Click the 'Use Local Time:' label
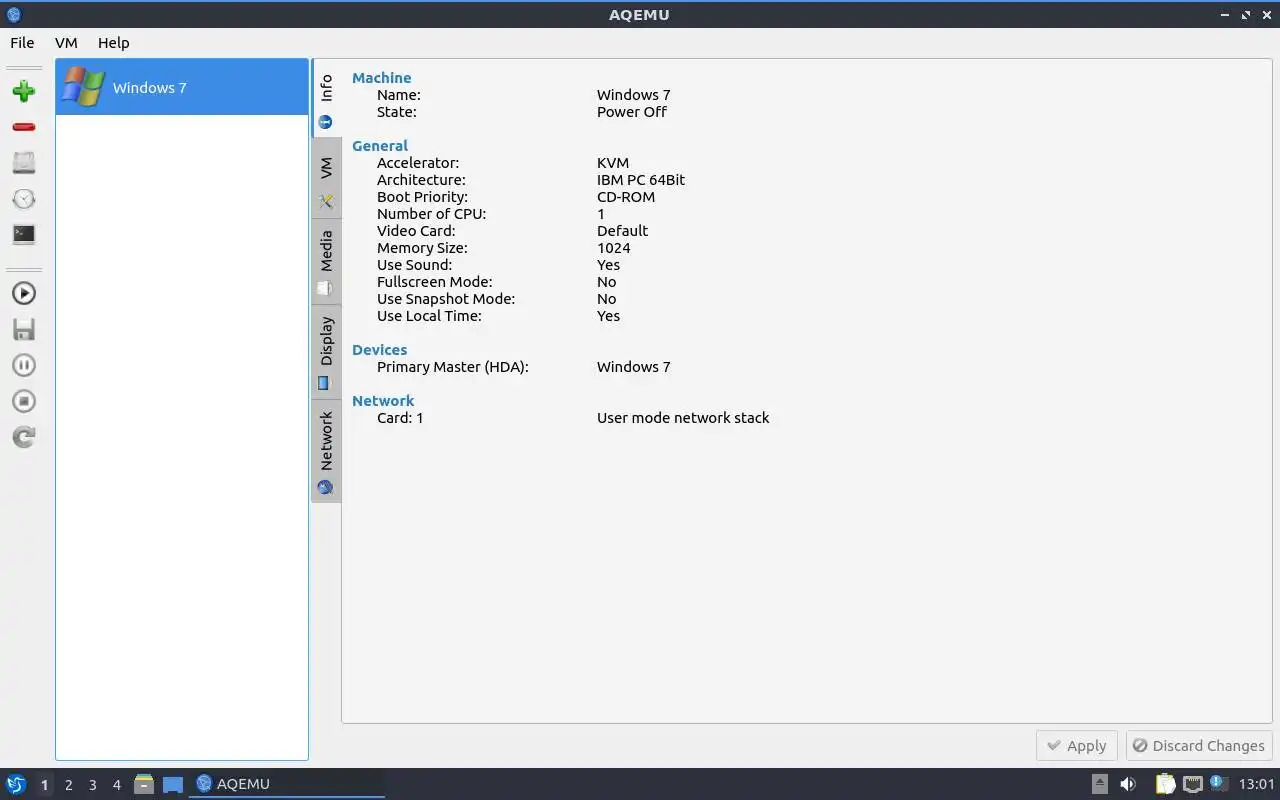Viewport: 1280px width, 800px height. tap(429, 316)
